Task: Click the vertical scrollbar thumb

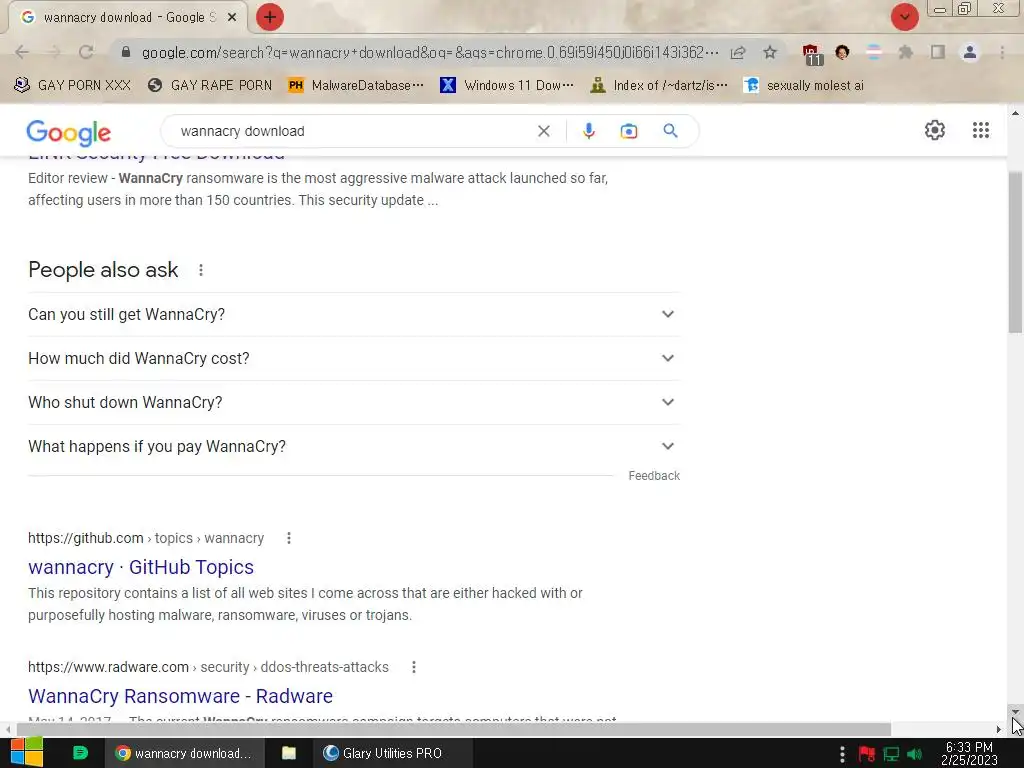Action: click(1016, 253)
